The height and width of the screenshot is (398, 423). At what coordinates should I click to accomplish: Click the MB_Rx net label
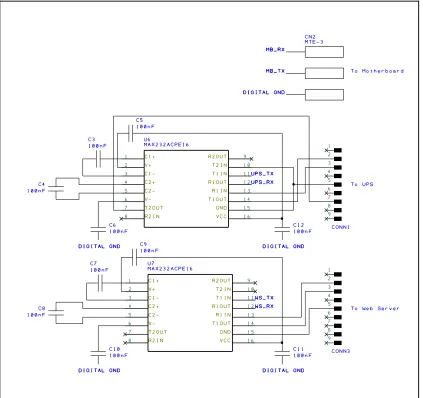pos(275,49)
